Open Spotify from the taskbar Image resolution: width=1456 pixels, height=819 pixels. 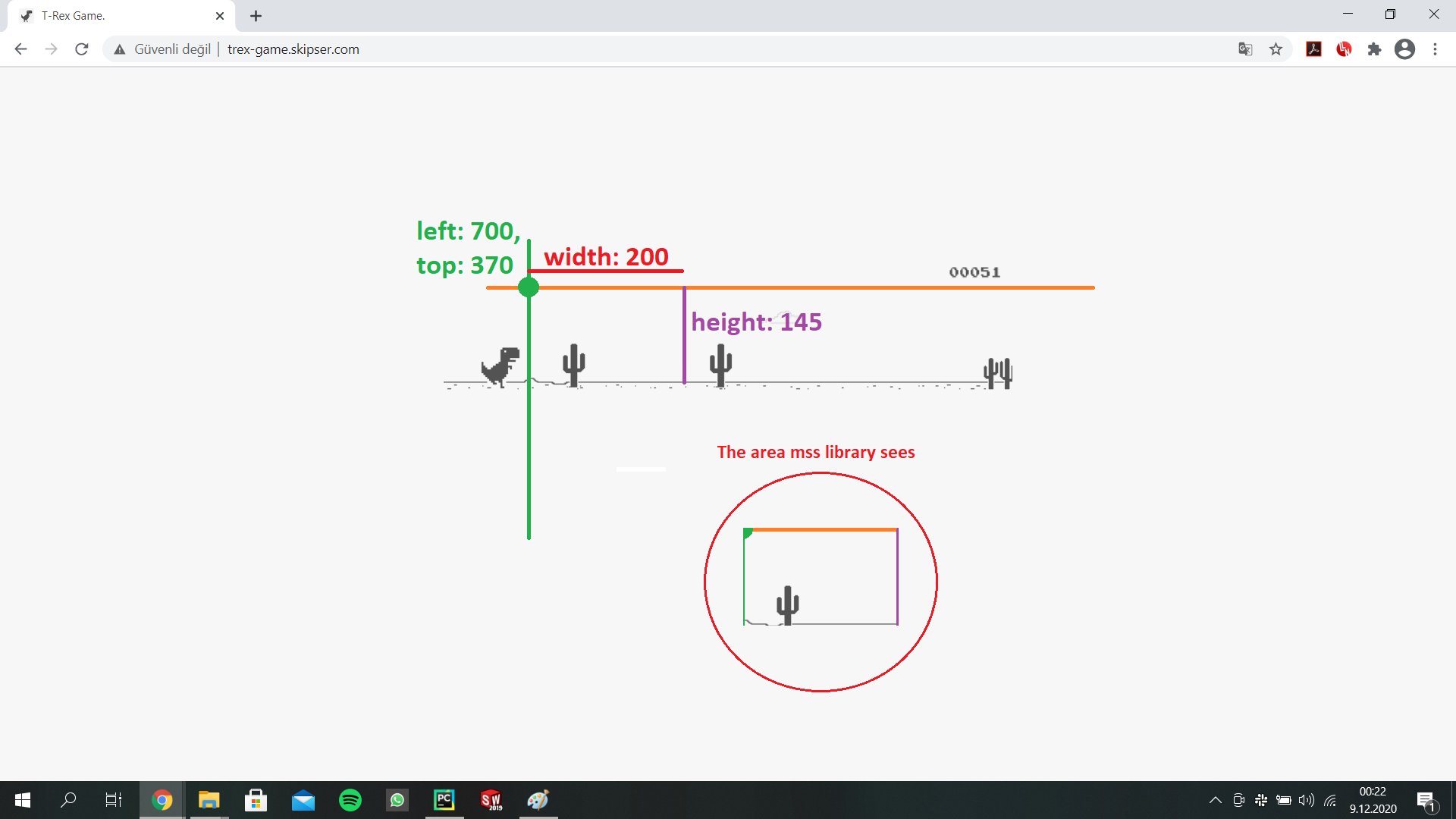[x=350, y=800]
